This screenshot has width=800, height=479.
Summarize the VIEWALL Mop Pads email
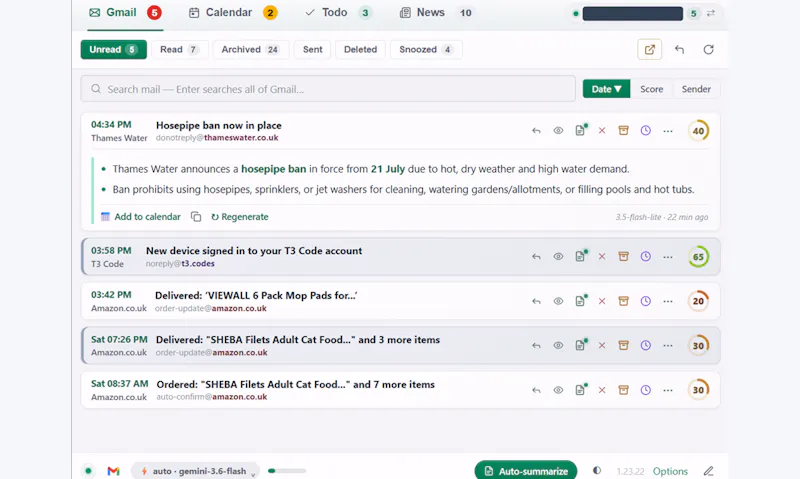click(581, 300)
